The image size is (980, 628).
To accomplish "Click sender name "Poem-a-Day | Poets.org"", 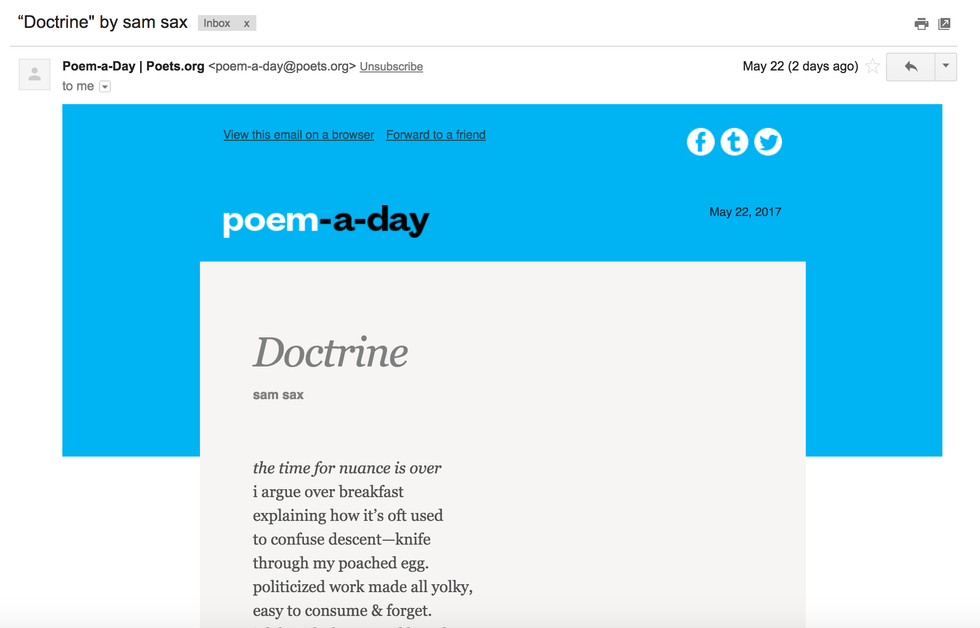I will [x=133, y=66].
